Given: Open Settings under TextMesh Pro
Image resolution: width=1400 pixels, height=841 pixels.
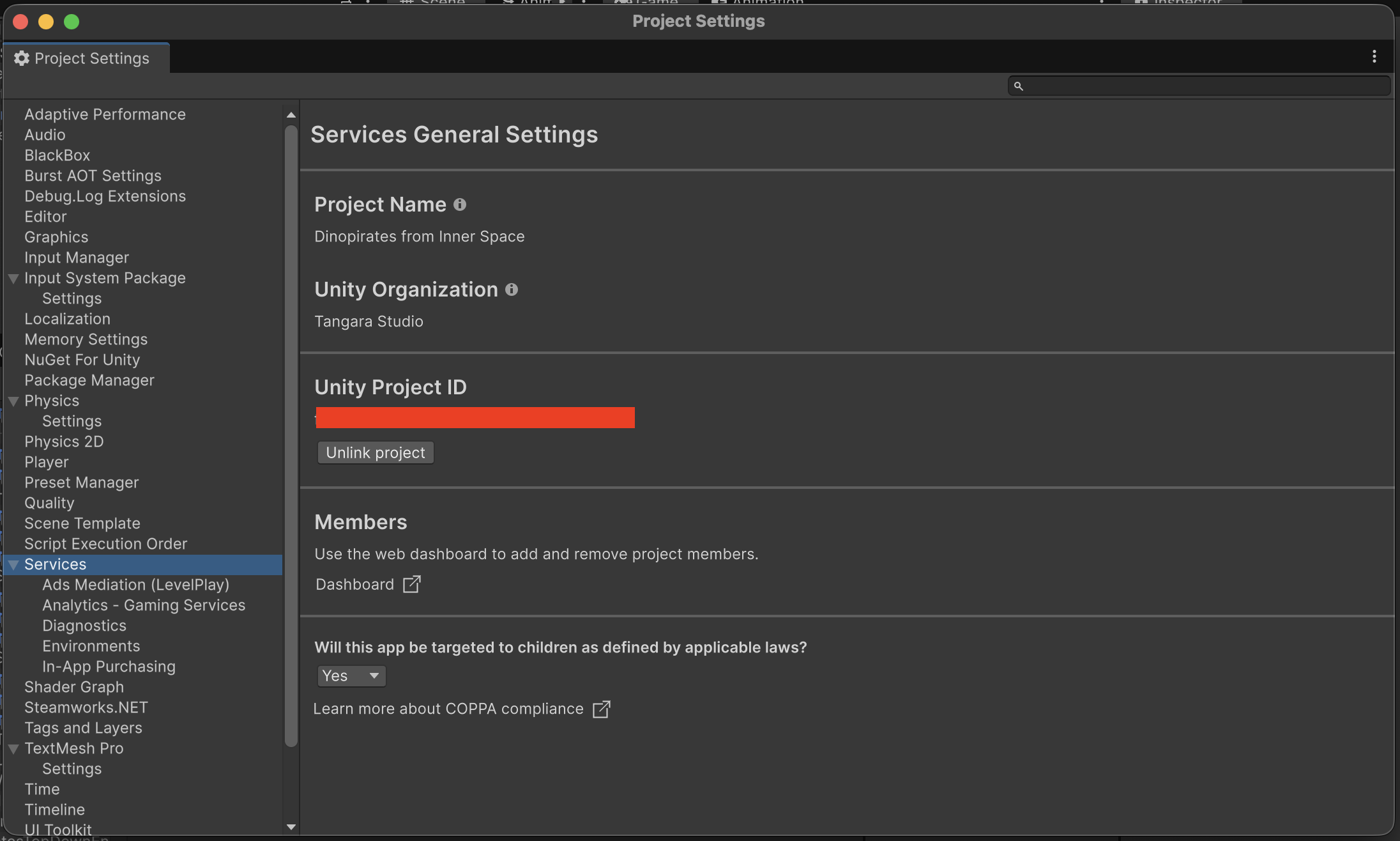Looking at the screenshot, I should [x=72, y=769].
